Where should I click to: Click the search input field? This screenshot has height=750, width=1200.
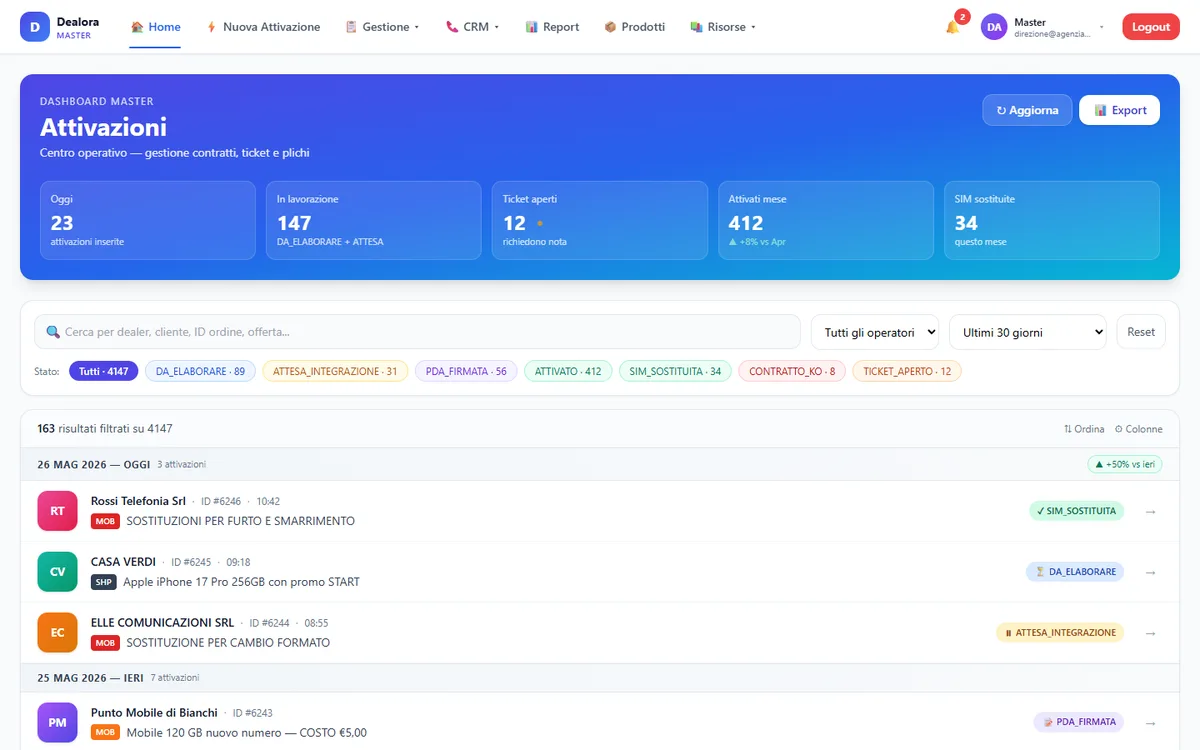point(417,332)
